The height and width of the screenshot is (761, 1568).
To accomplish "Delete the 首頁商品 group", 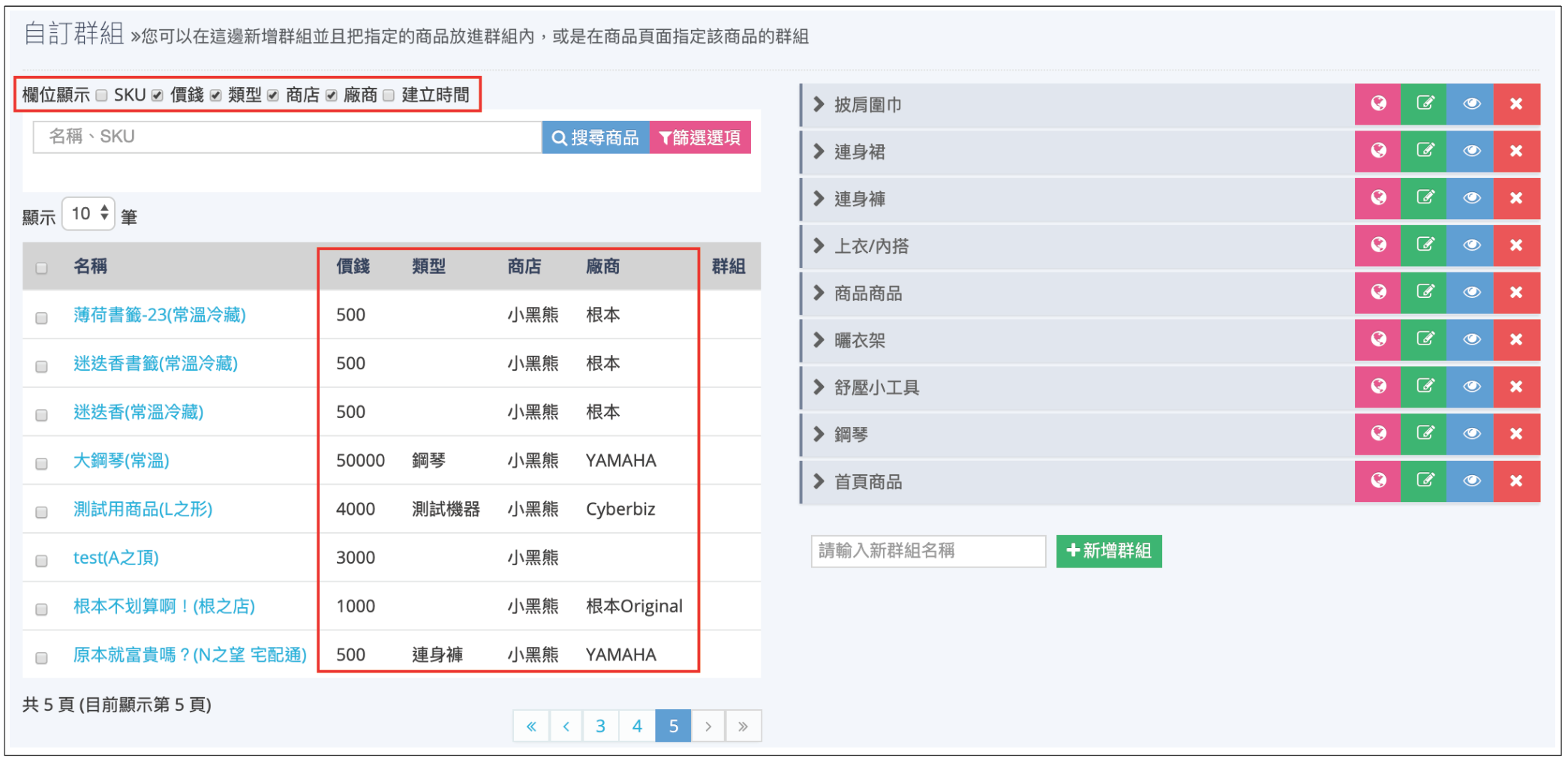I will tap(1516, 482).
